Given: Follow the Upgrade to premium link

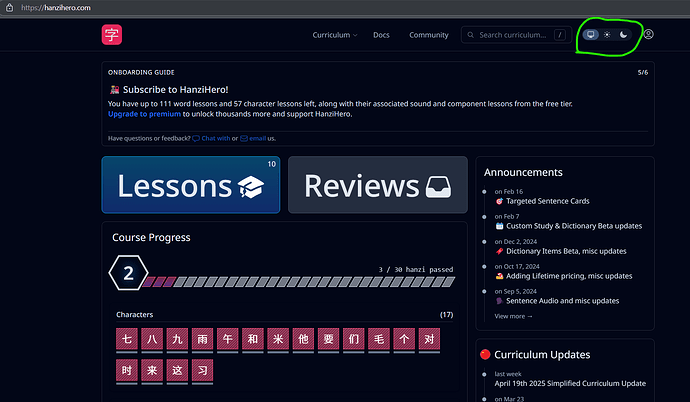Looking at the screenshot, I should (x=144, y=114).
